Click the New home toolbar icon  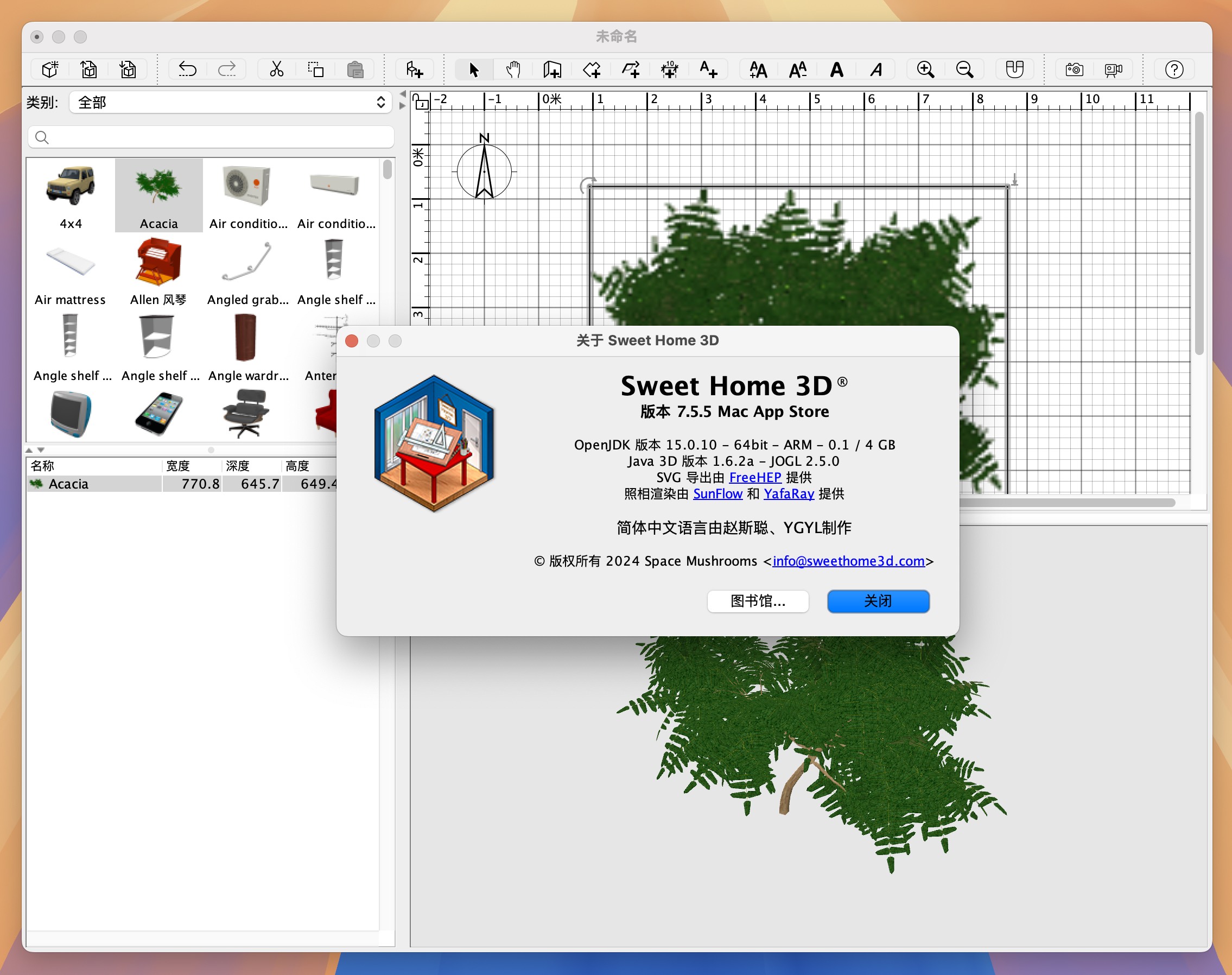pos(50,69)
